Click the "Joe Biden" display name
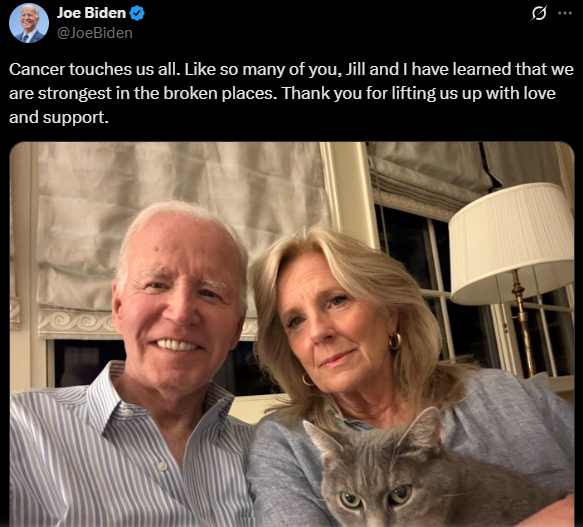Viewport: 583px width, 527px height. [91, 13]
